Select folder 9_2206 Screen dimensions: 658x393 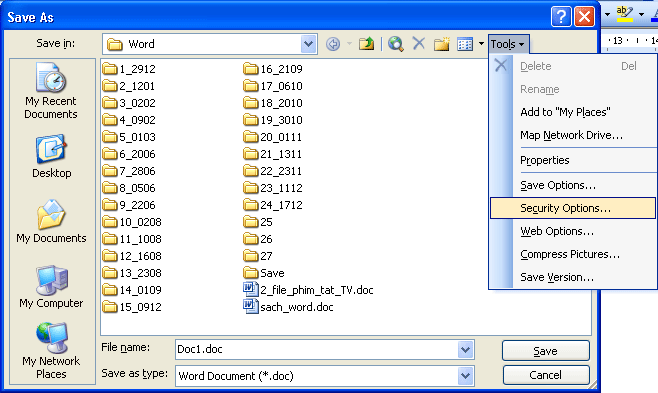point(129,205)
